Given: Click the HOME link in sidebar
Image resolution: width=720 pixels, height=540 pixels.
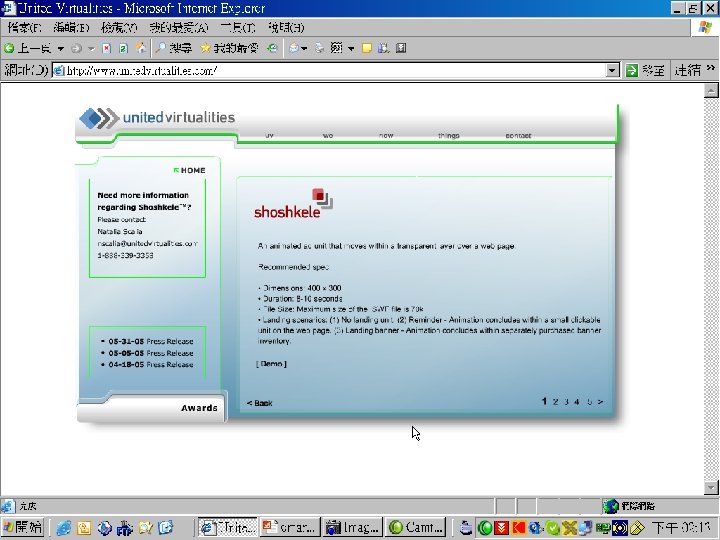Looking at the screenshot, I should (x=190, y=170).
